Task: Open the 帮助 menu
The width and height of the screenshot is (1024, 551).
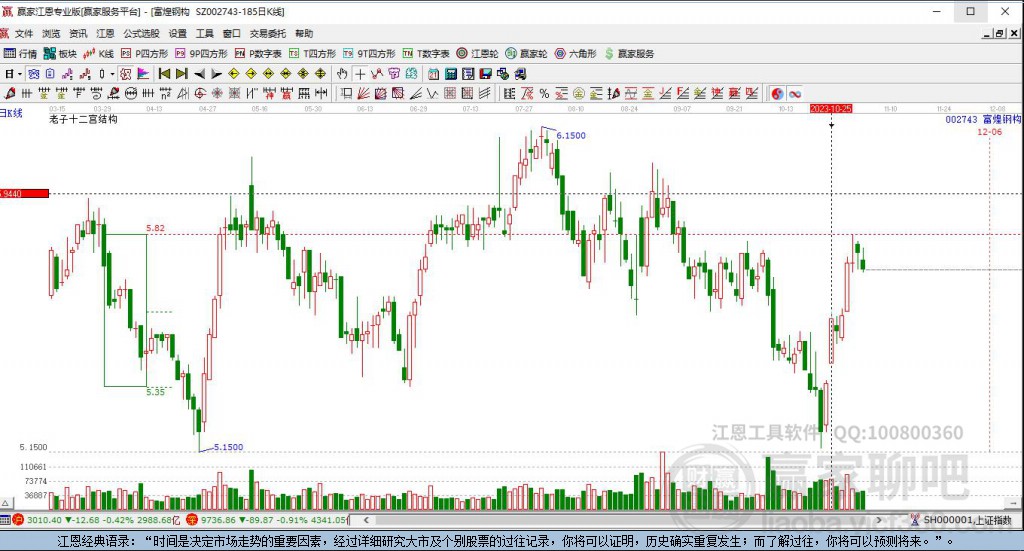Action: 304,33
